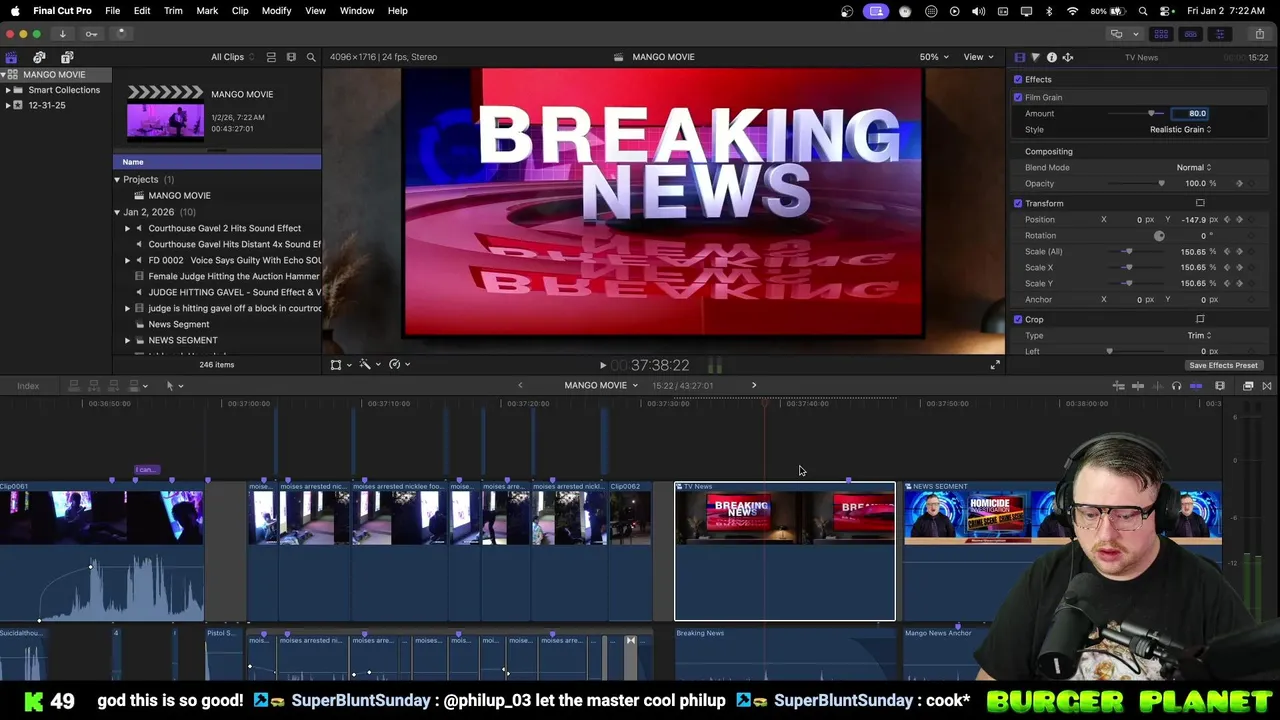
Task: Expand the 12-31-25 event
Action: pyautogui.click(x=8, y=105)
